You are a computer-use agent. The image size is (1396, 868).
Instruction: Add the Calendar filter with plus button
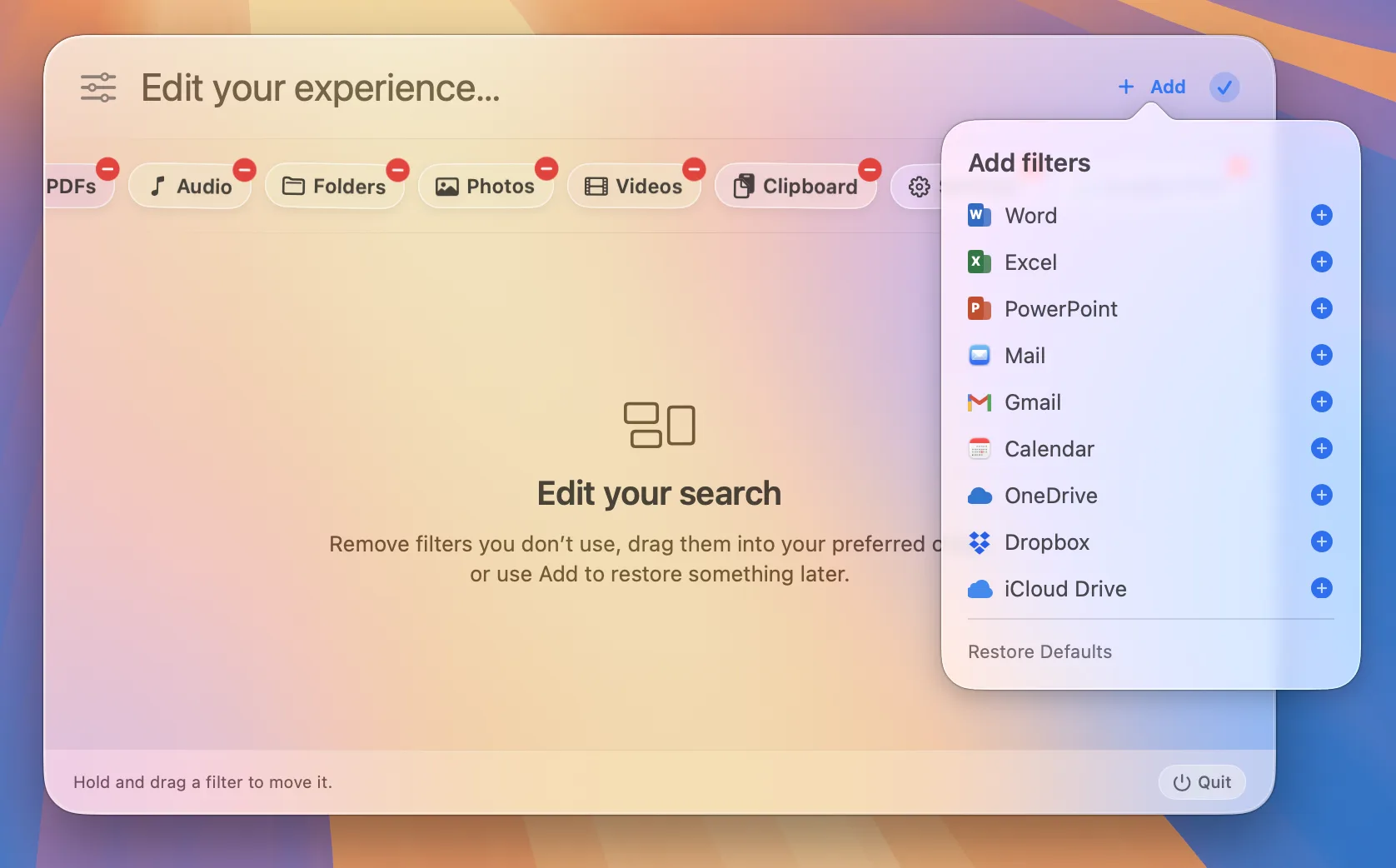click(1321, 448)
